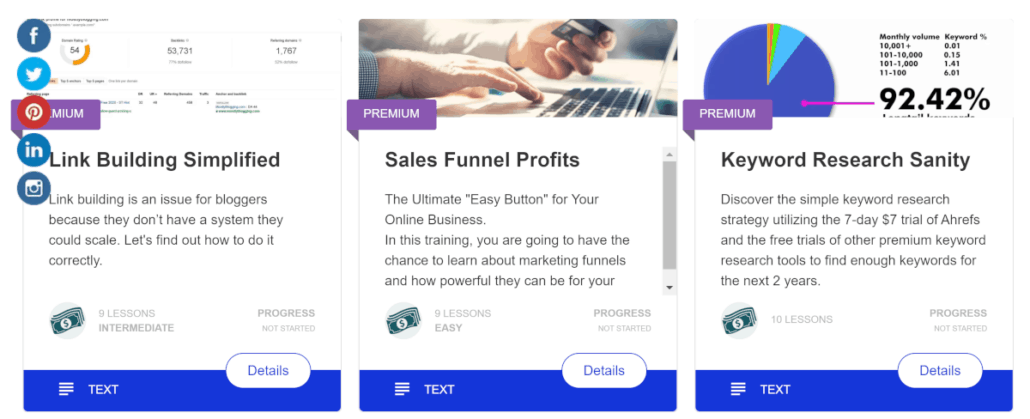
Task: Open the Instagram social icon
Action: tap(34, 187)
